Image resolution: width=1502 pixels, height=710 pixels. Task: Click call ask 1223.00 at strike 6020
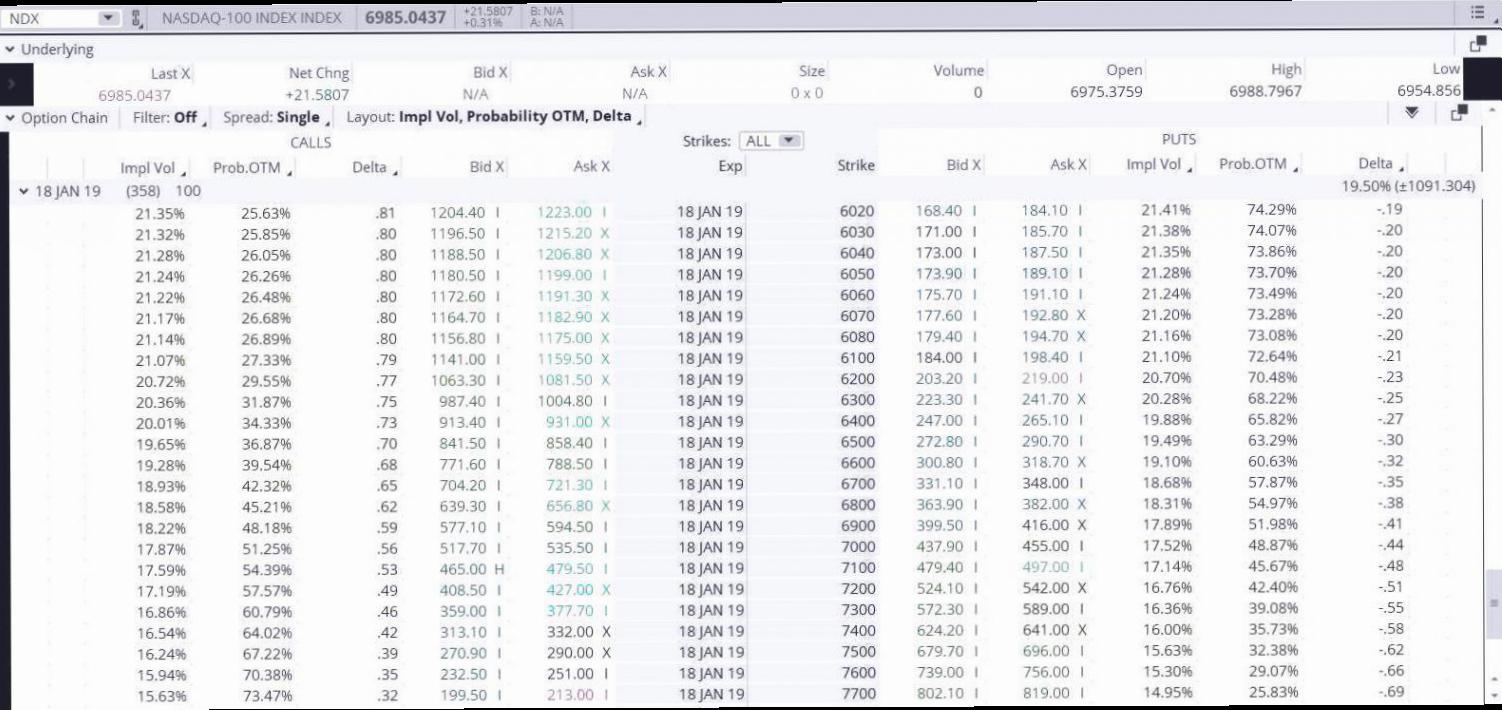(564, 212)
